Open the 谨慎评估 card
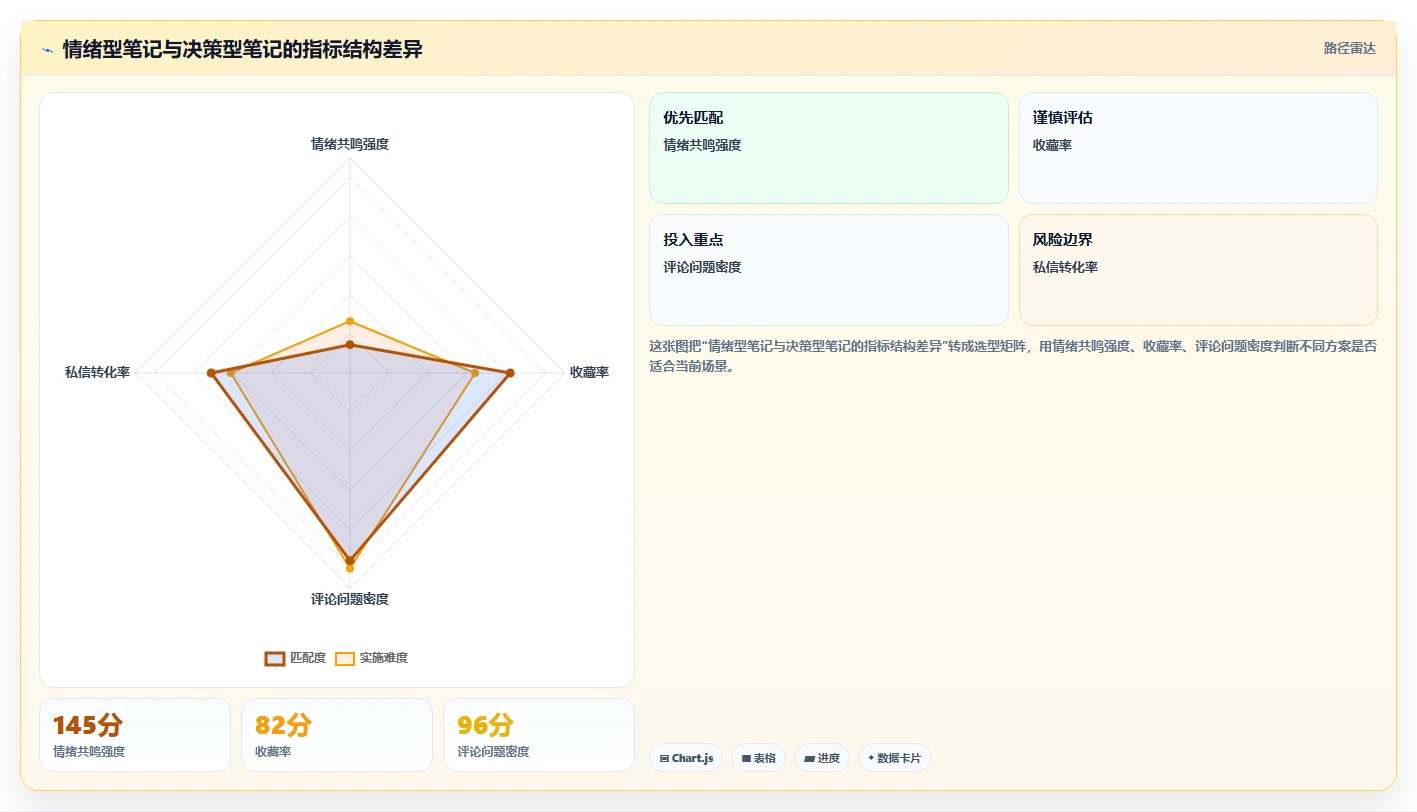The height and width of the screenshot is (812, 1417). (x=1198, y=148)
